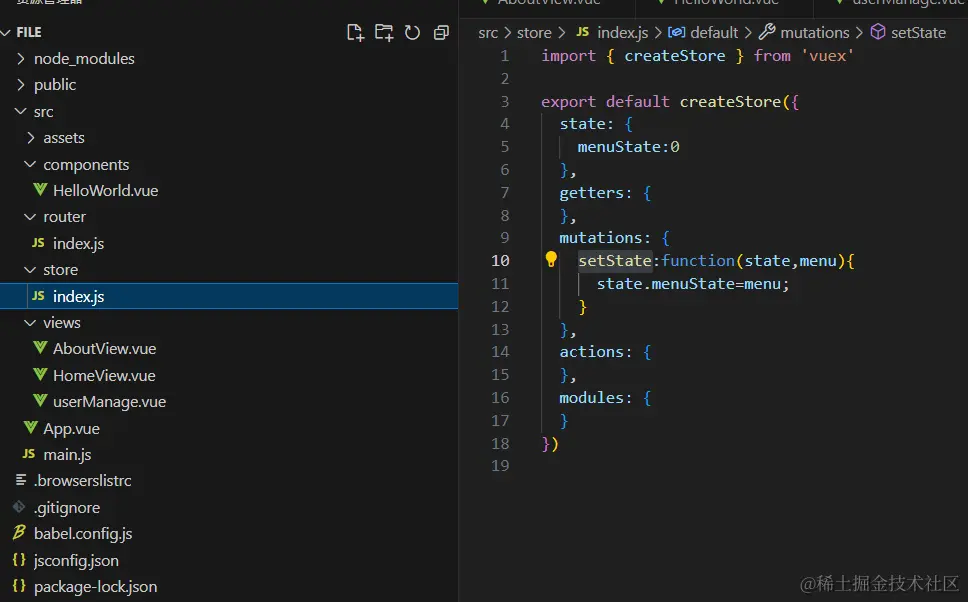The width and height of the screenshot is (968, 602).
Task: Click menuState:0 on line 5
Action: click(628, 147)
